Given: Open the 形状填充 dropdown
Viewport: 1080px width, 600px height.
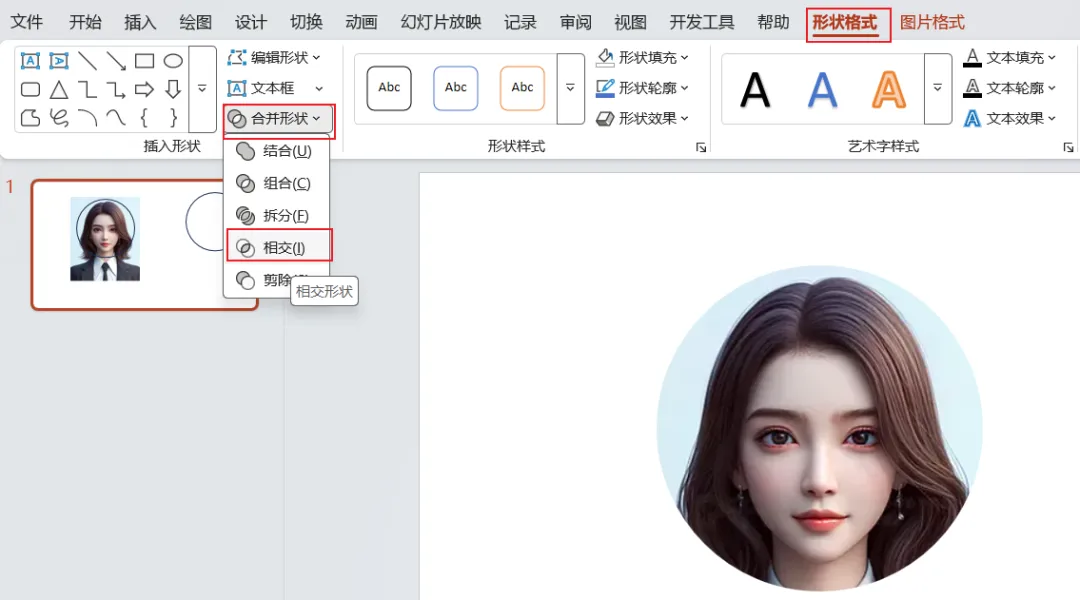Looking at the screenshot, I should pos(642,58).
